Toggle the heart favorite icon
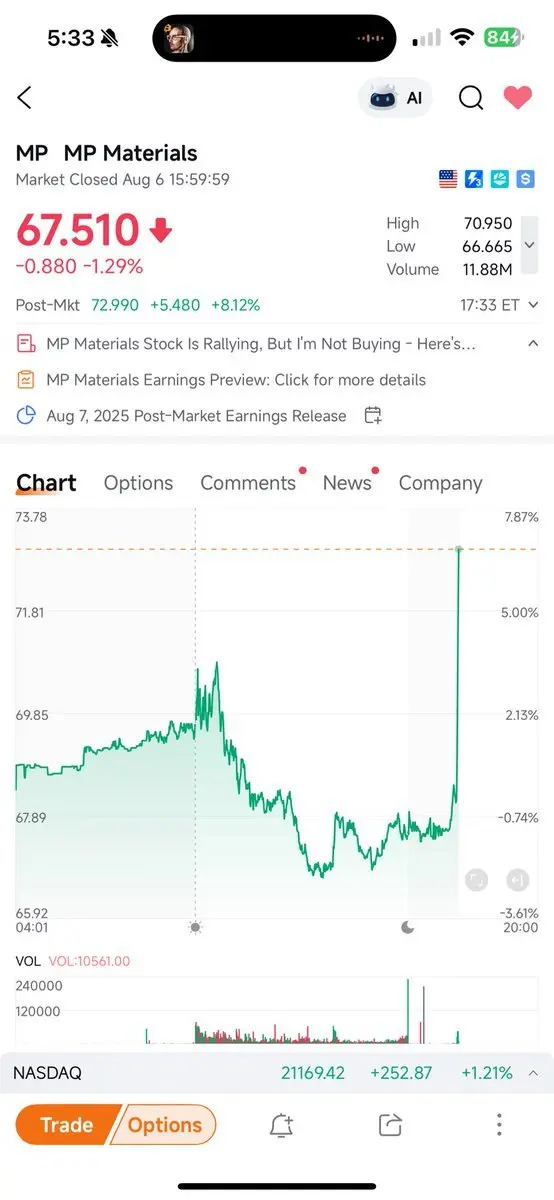Viewport: 554px width, 1200px height. tap(517, 97)
